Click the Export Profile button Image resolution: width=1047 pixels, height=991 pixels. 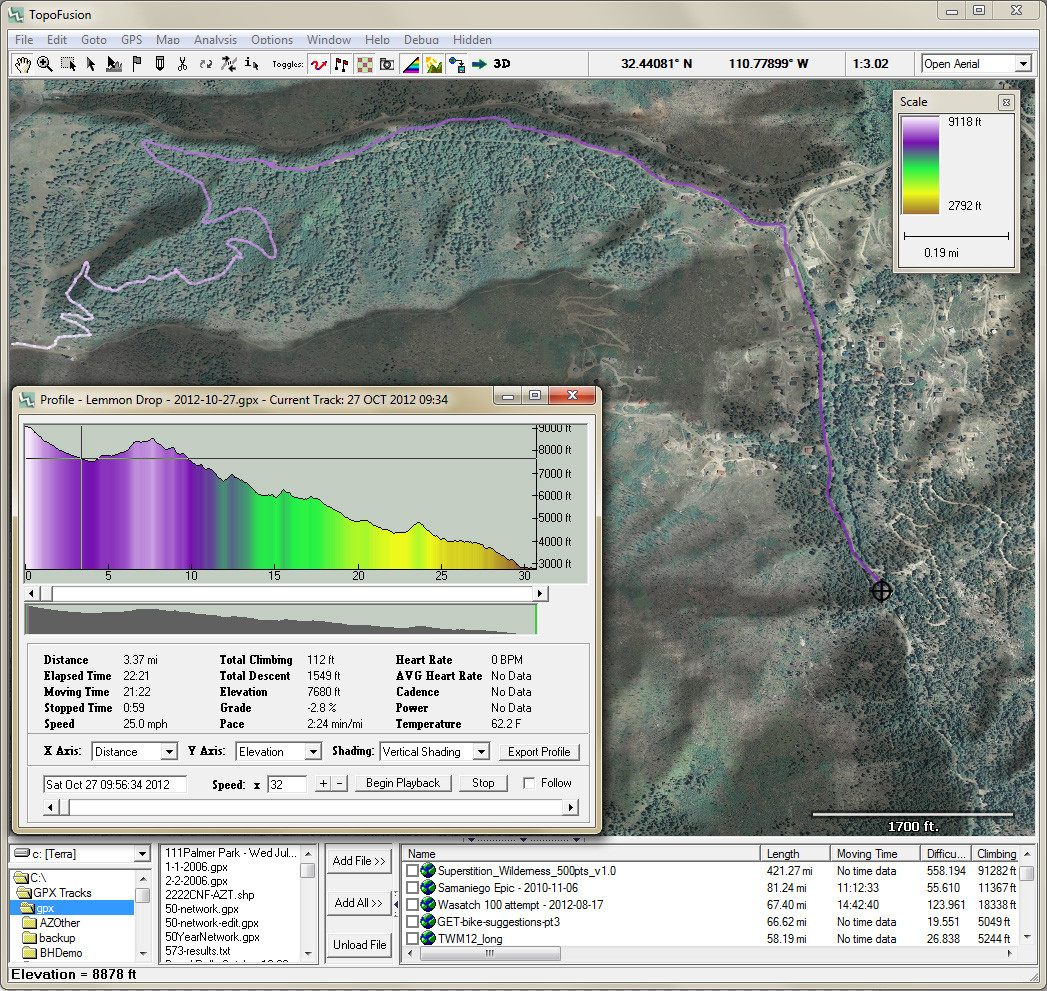[x=539, y=752]
